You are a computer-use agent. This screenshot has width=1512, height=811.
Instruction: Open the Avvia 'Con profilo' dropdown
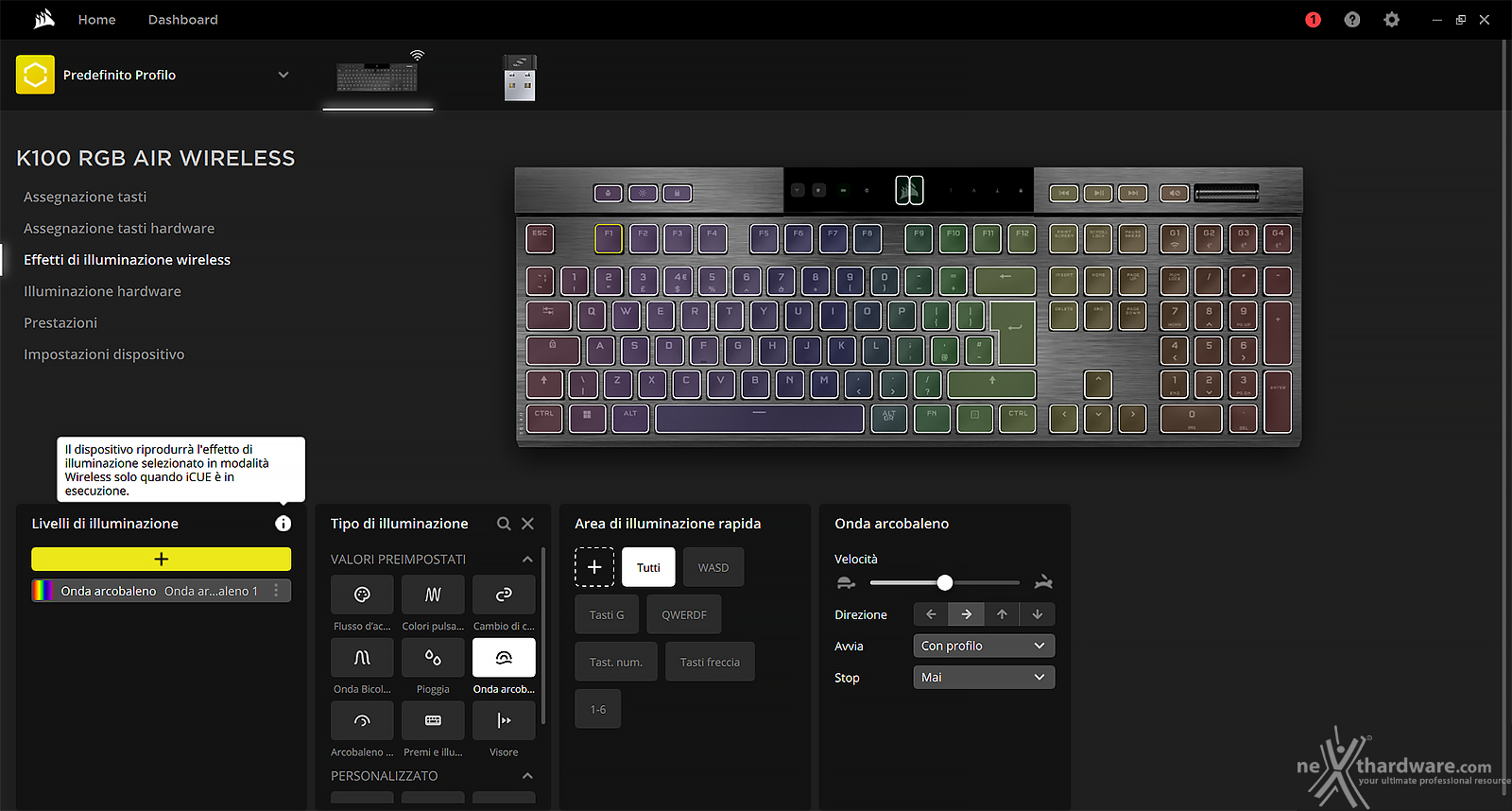(x=984, y=646)
